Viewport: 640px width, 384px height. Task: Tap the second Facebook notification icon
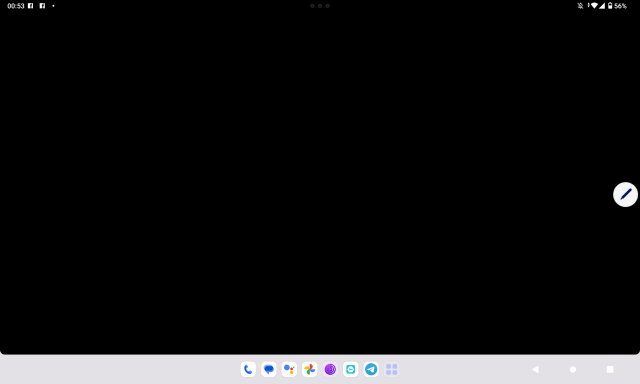pyautogui.click(x=42, y=6)
